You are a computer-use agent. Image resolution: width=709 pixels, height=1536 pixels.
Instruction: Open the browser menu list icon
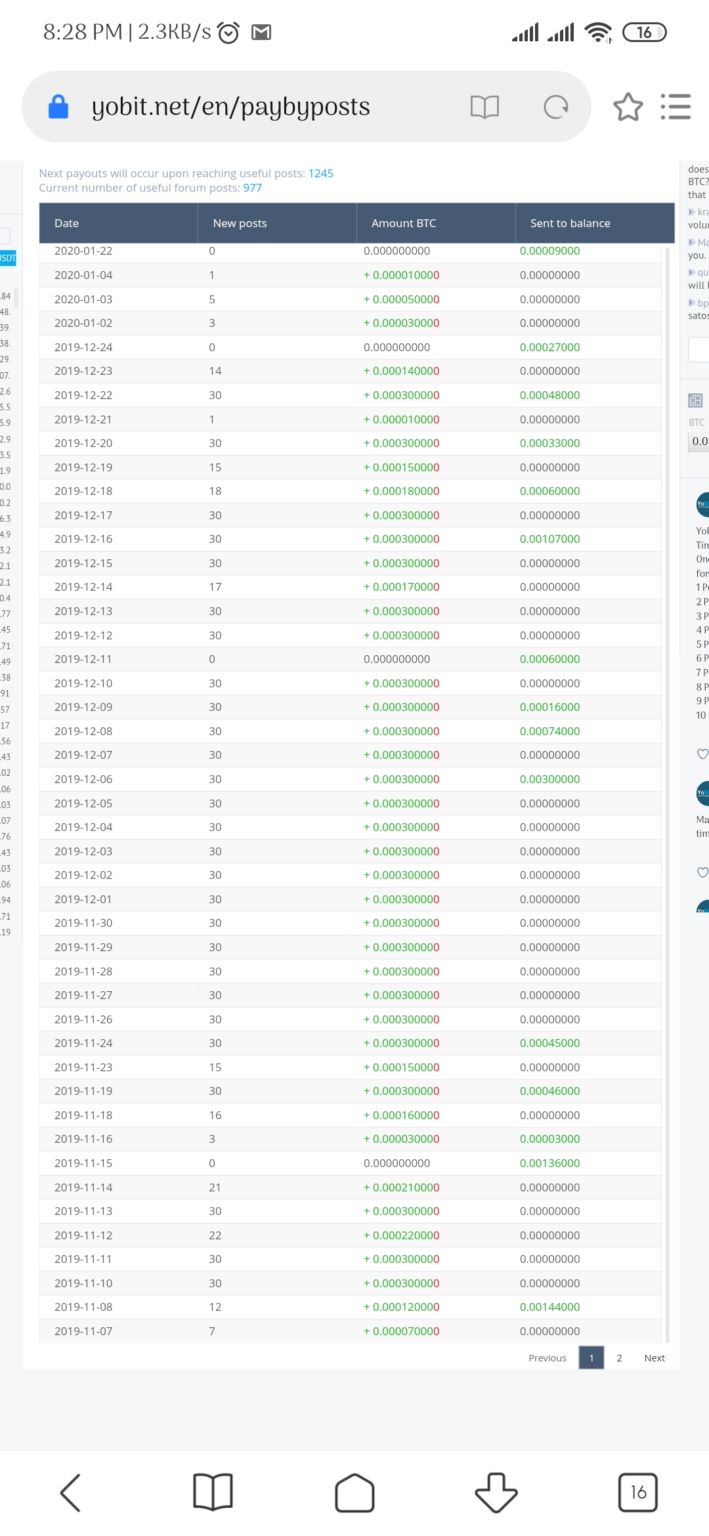[x=676, y=107]
